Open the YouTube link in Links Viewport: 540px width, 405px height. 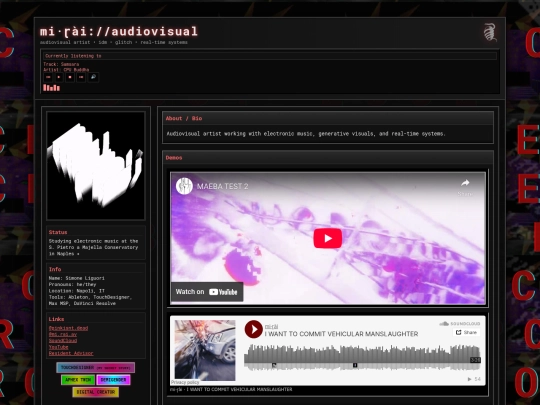58,347
